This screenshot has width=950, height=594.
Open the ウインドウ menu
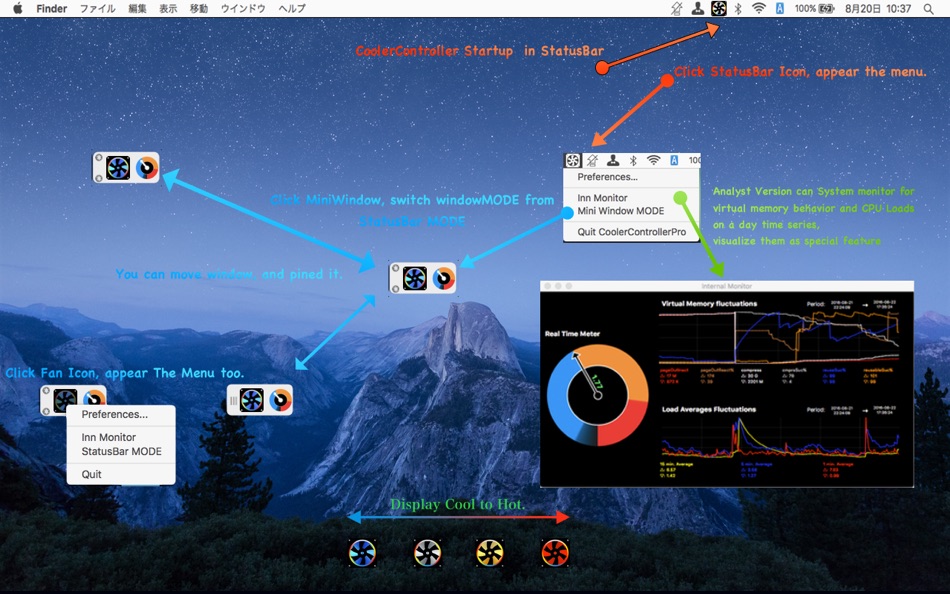[243, 8]
